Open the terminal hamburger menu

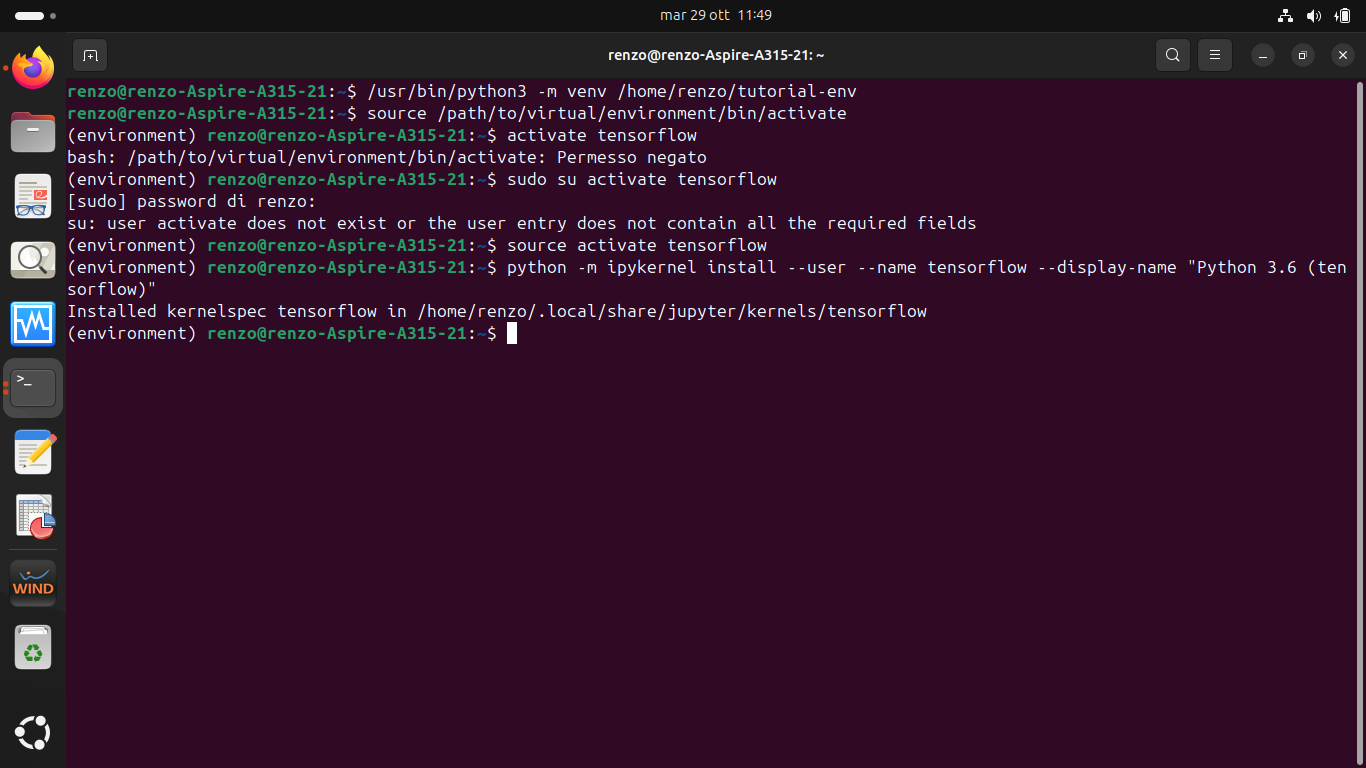tap(1215, 55)
